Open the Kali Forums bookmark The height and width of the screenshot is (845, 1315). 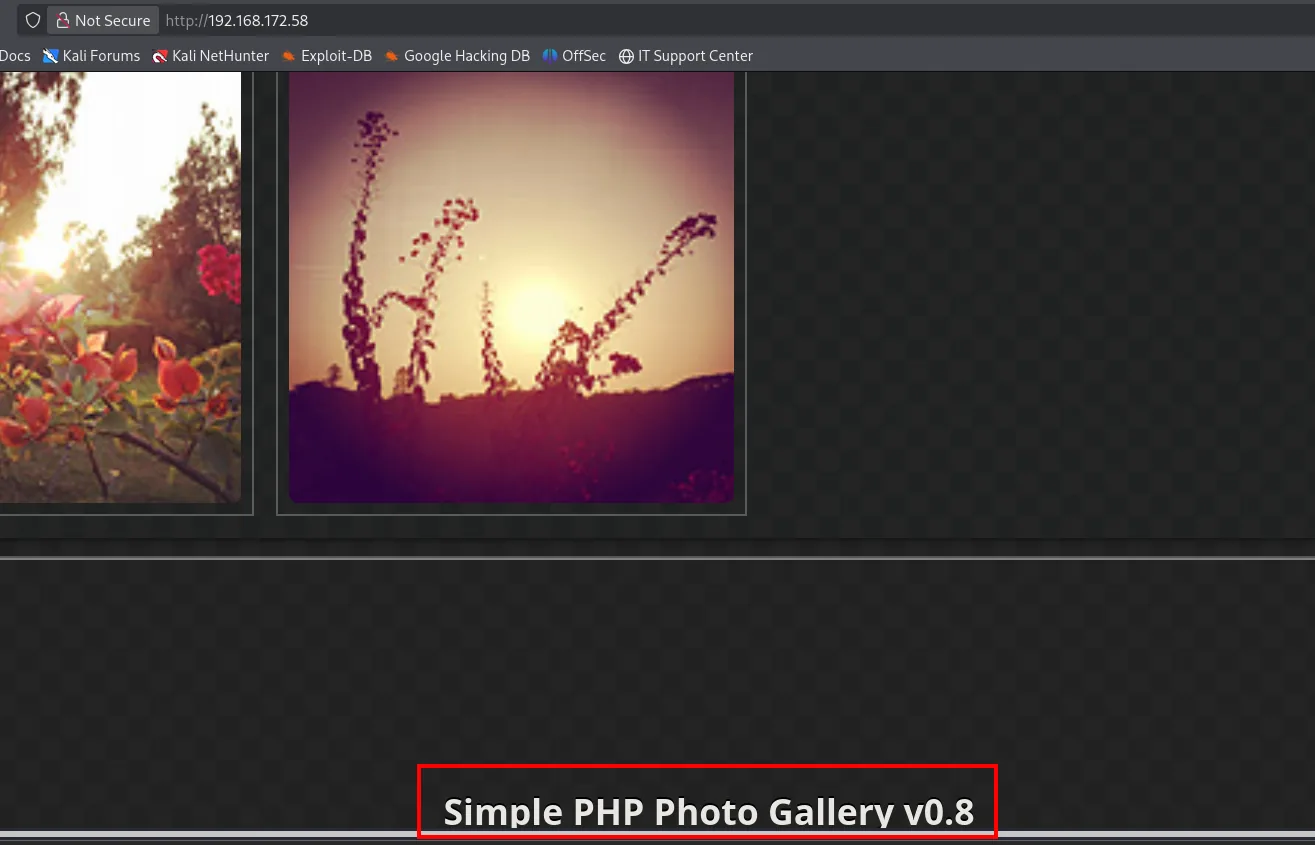[x=91, y=56]
